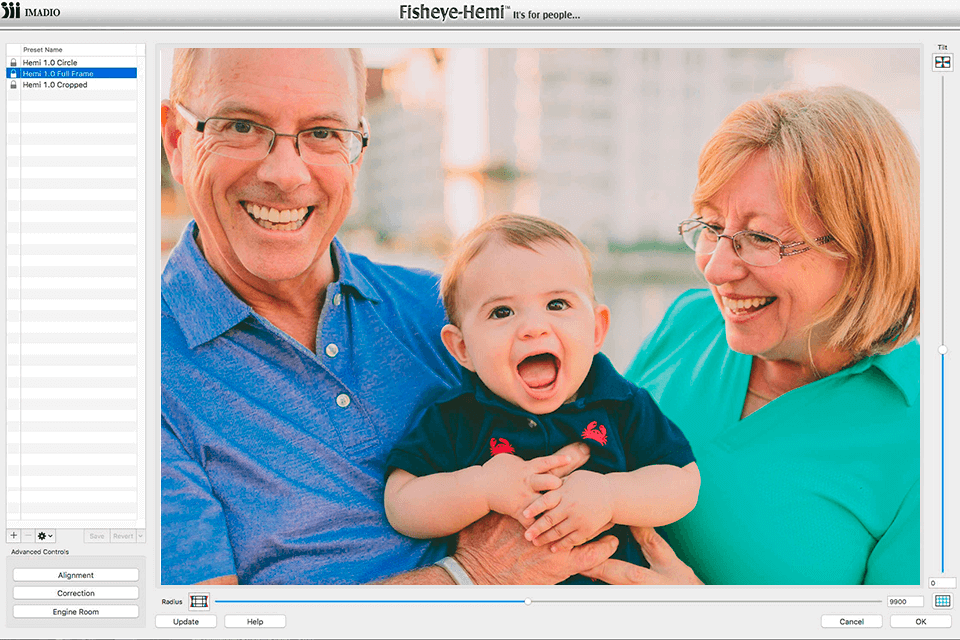Select the Hemi 1.0 Circle preset

pyautogui.click(x=50, y=63)
